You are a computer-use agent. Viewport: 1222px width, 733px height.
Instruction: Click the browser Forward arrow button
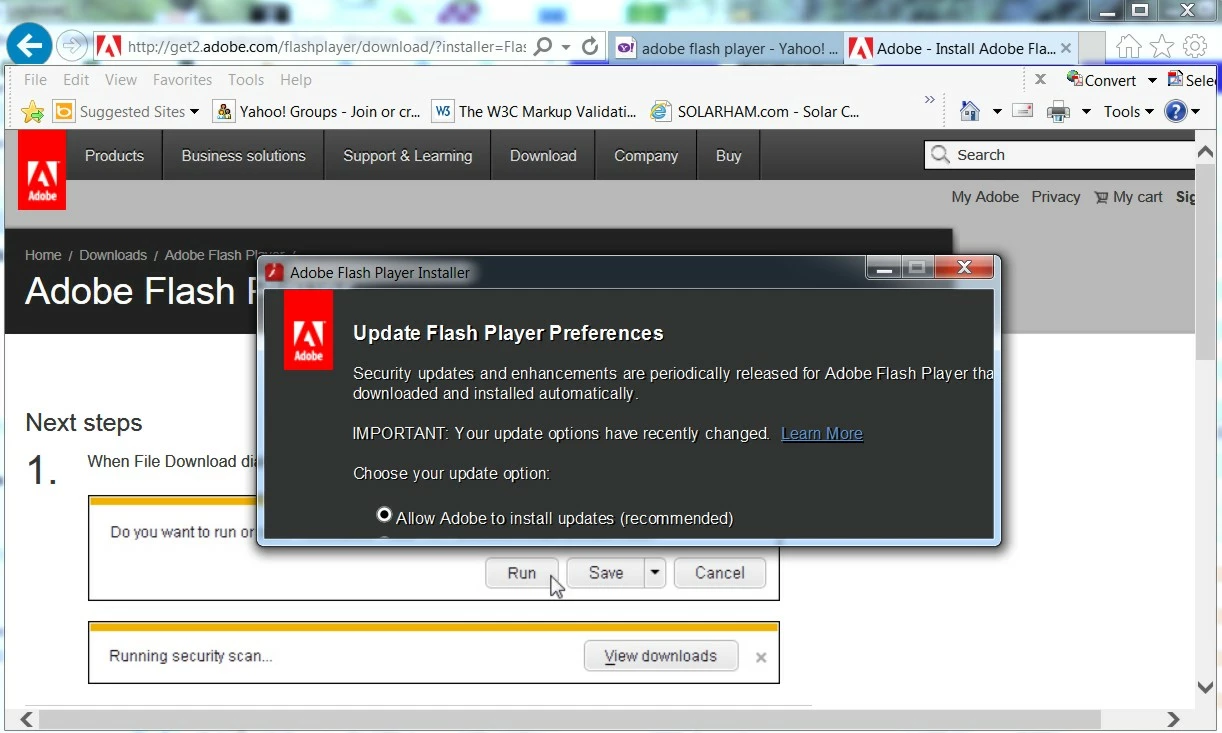(x=72, y=45)
